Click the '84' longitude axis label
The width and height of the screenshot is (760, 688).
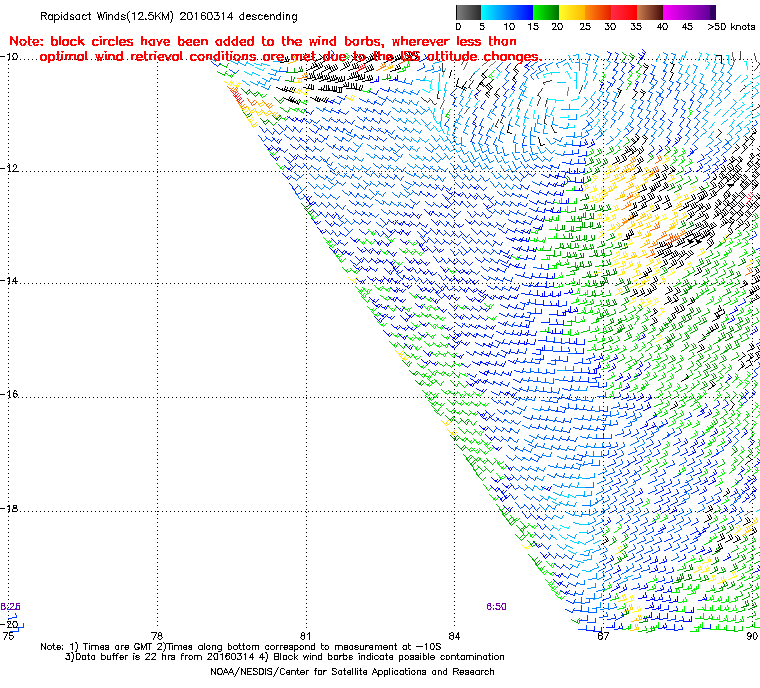[x=454, y=636]
